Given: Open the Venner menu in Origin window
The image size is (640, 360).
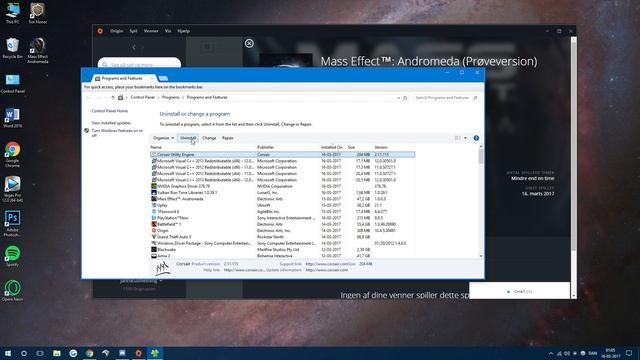Looking at the screenshot, I should pyautogui.click(x=151, y=31).
